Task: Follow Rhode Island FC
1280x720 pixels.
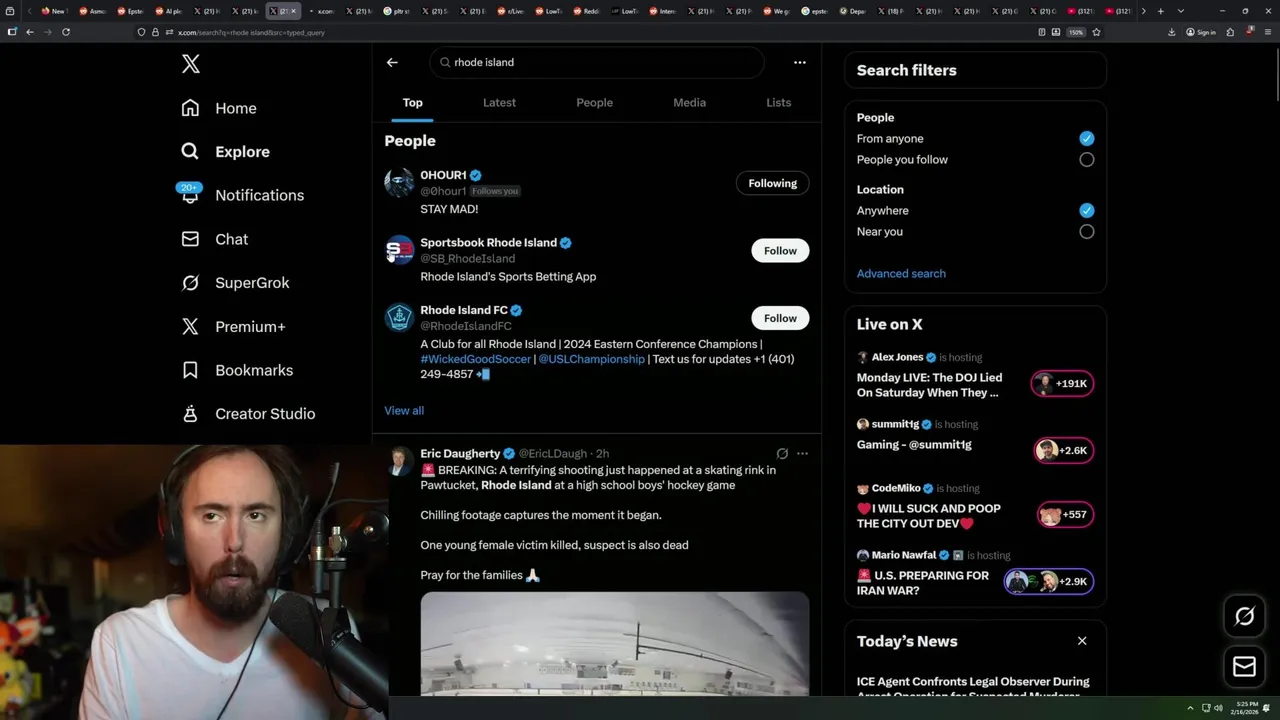Action: pyautogui.click(x=780, y=318)
